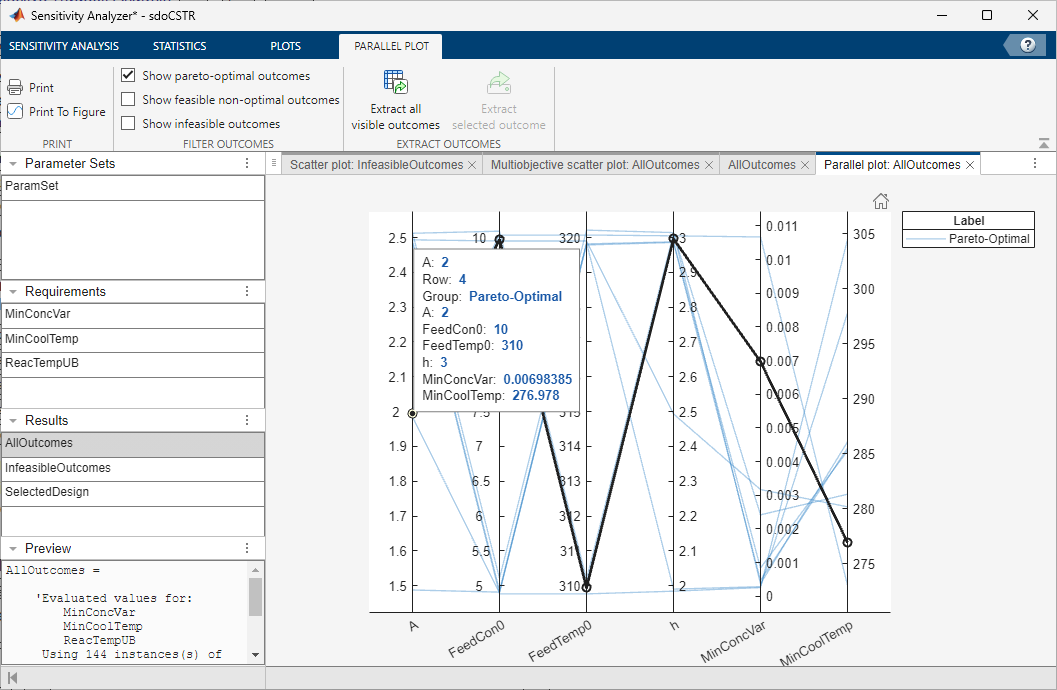Collapse the Parameter Sets panel
Screen dimensions: 1057x690
13,164
